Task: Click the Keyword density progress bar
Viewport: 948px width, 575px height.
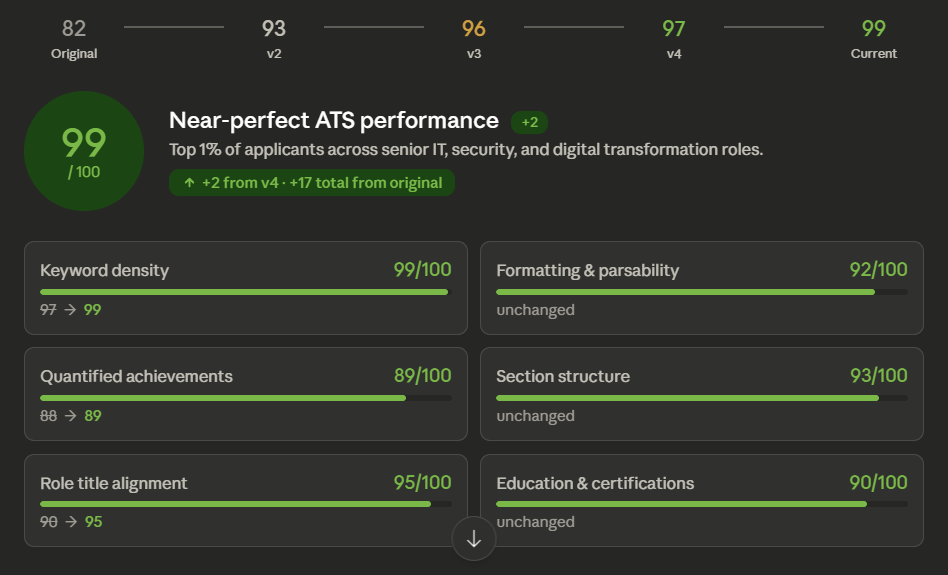Action: pyautogui.click(x=245, y=292)
